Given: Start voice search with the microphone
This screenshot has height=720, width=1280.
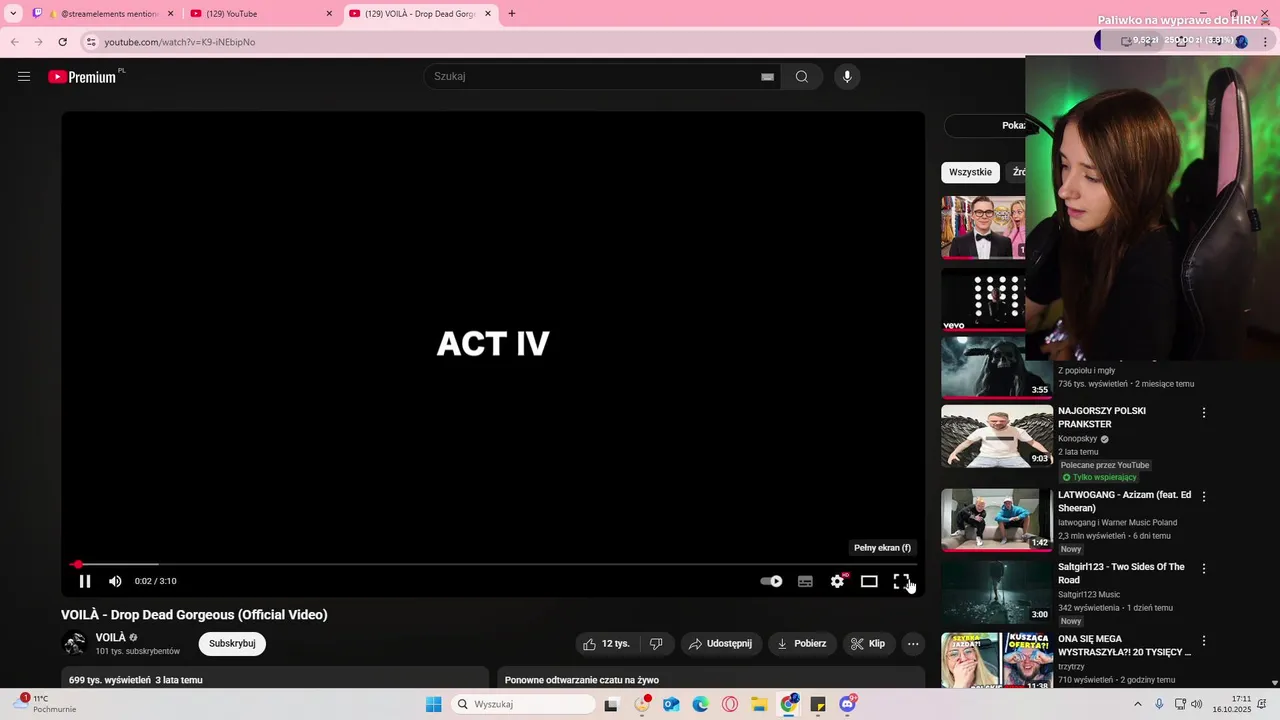Looking at the screenshot, I should [x=847, y=77].
